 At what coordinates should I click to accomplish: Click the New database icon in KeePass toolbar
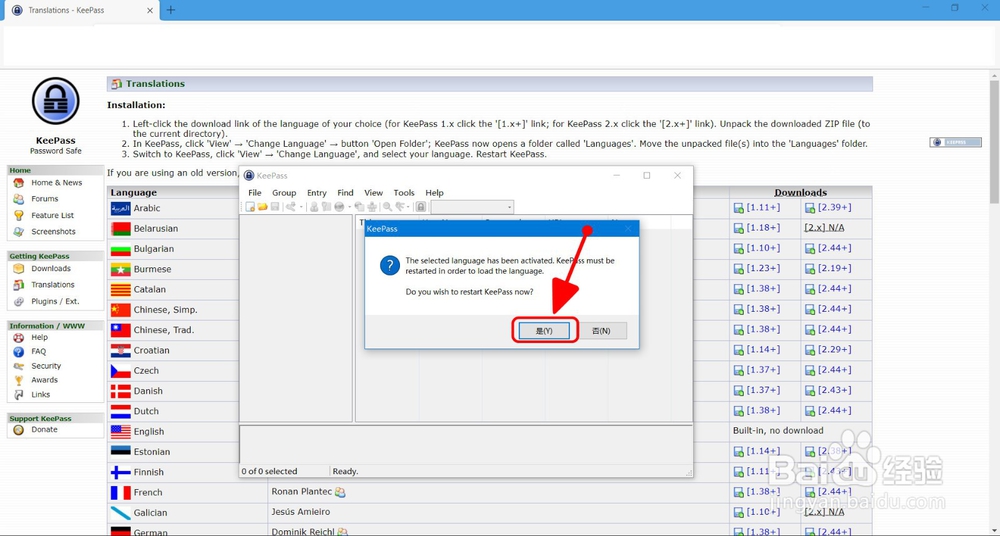click(250, 207)
